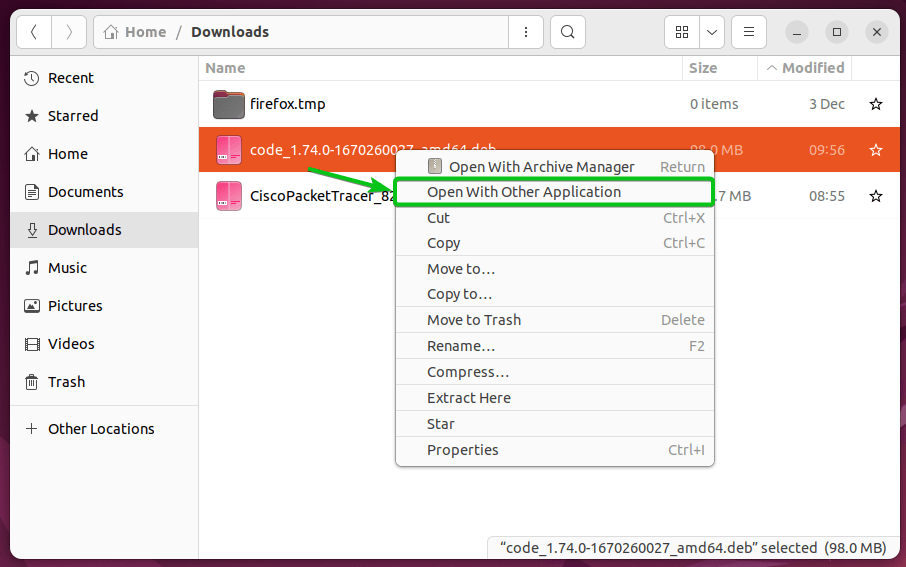This screenshot has height=567, width=906.
Task: Click the code_1.74.0 deb package icon
Action: point(229,150)
